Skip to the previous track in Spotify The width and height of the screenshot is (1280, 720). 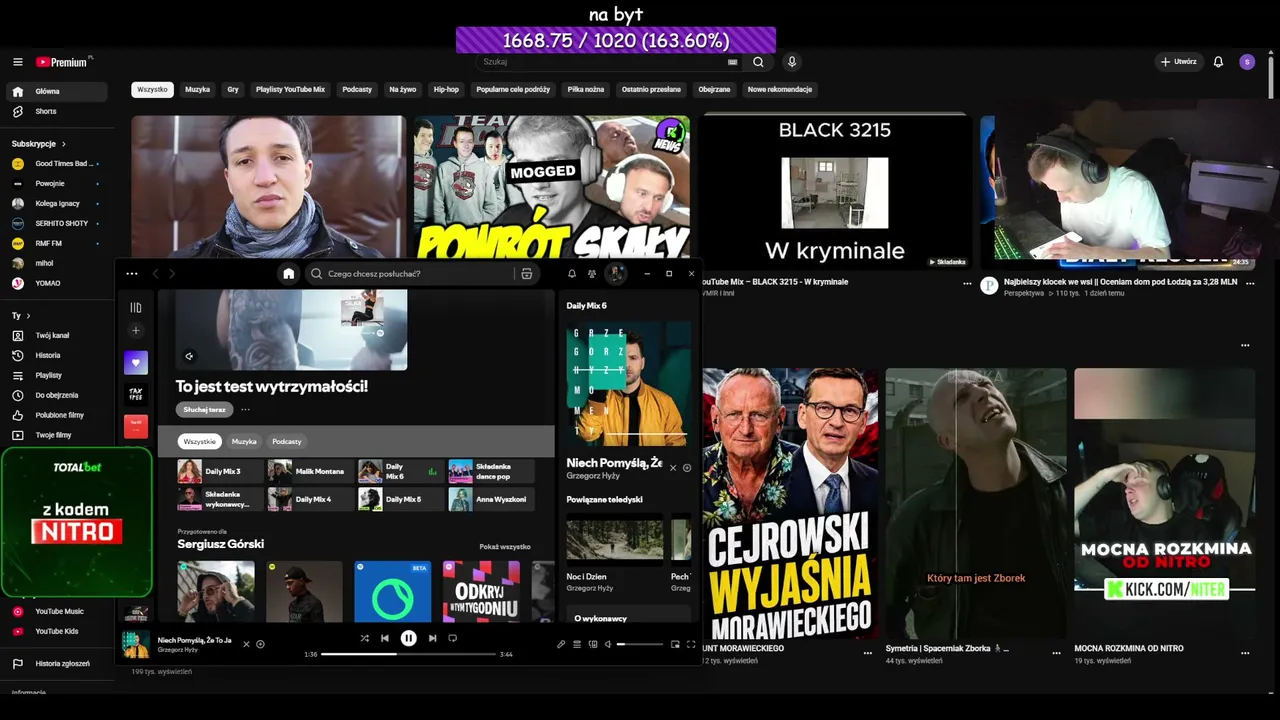point(385,638)
